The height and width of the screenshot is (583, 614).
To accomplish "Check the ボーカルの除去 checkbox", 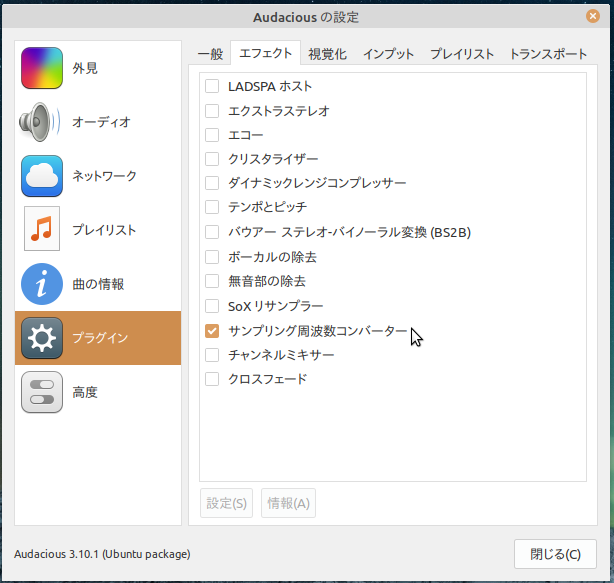I will [212, 257].
